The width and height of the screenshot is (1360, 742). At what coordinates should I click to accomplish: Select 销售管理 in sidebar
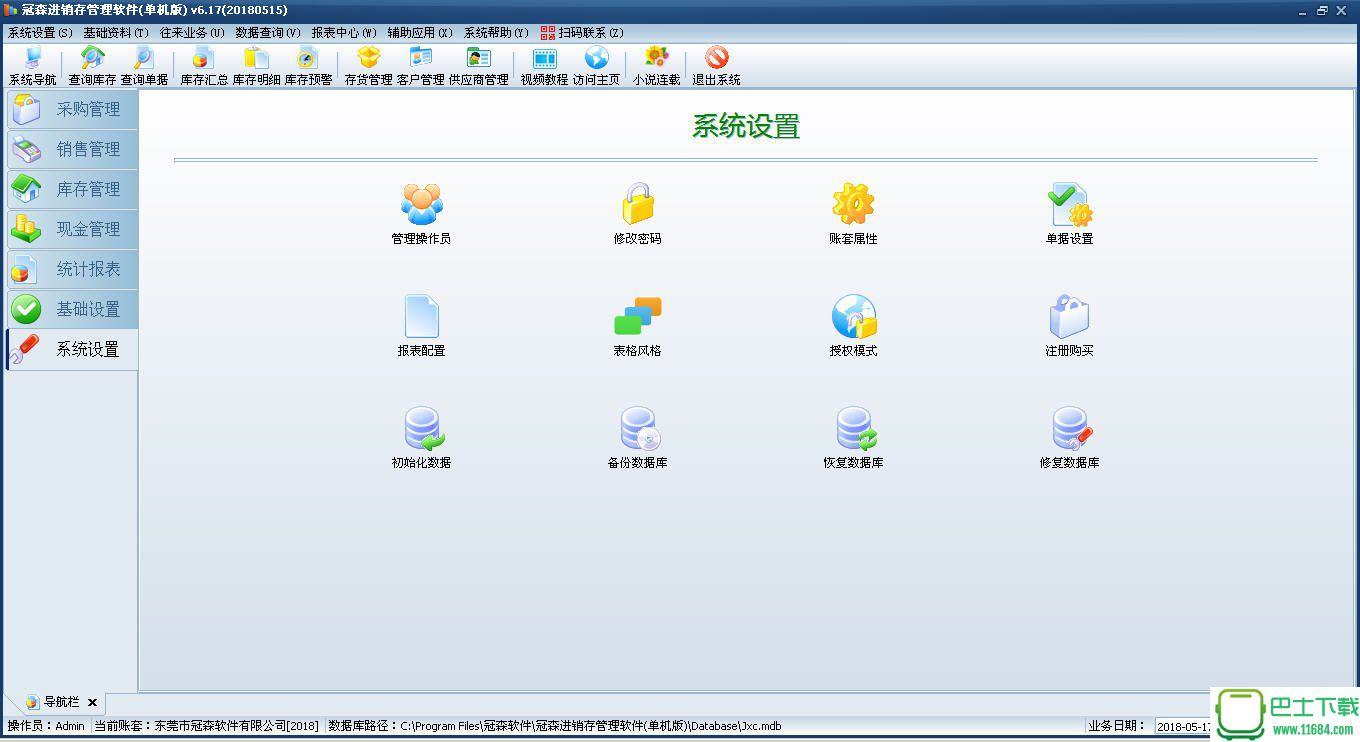point(72,149)
